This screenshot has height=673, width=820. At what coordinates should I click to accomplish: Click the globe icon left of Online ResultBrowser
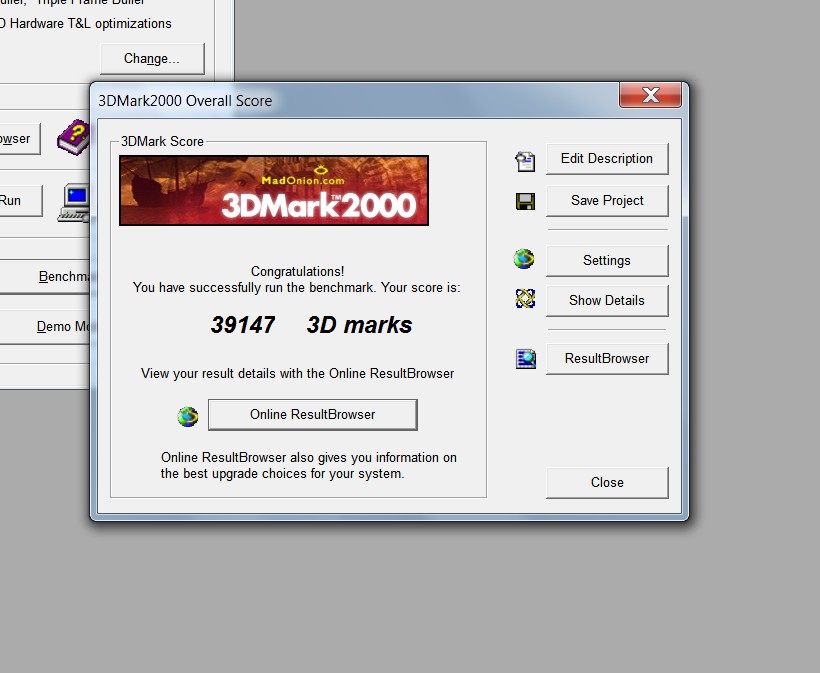188,417
